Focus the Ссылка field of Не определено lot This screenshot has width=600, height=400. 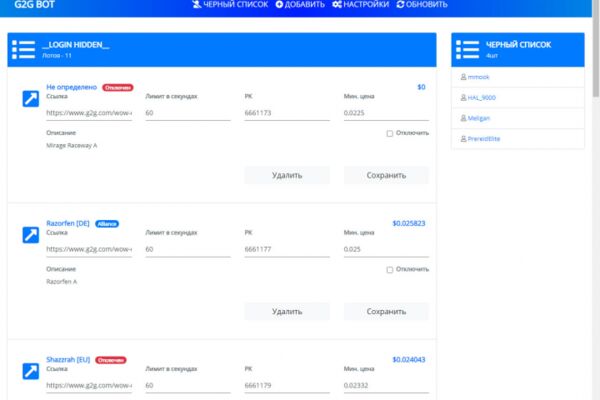pyautogui.click(x=89, y=113)
